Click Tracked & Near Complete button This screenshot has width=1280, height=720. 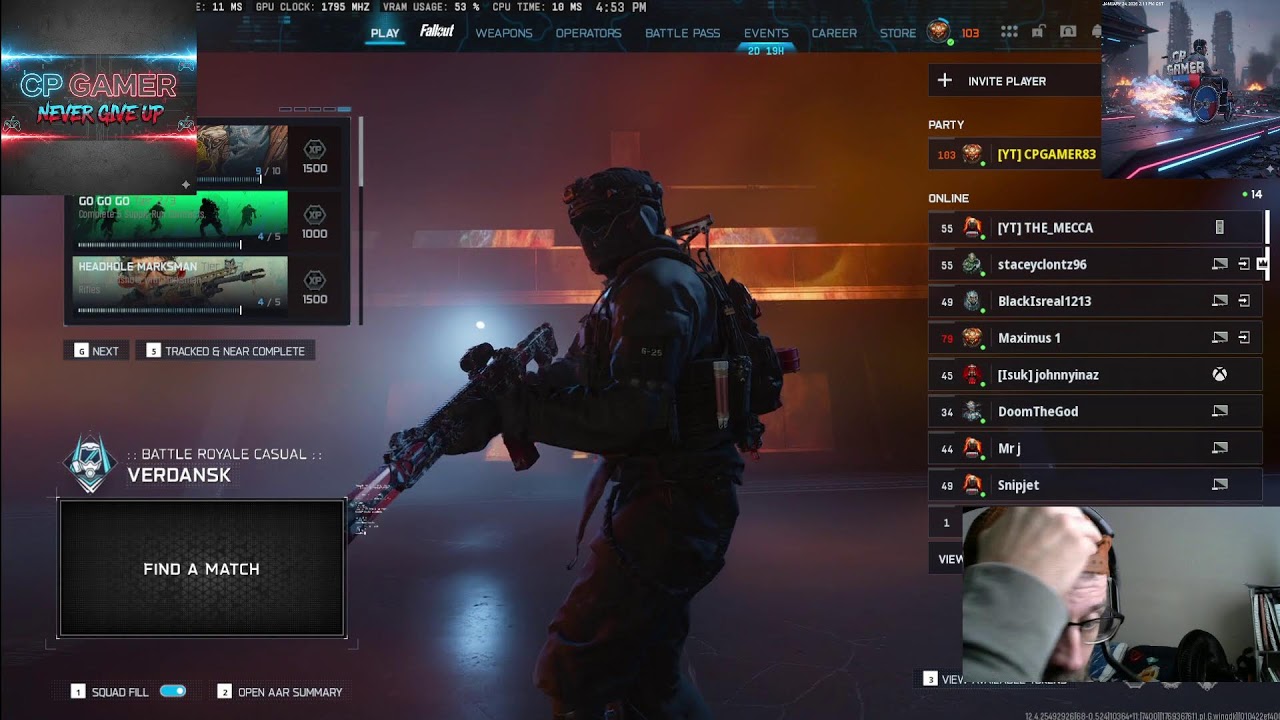pyautogui.click(x=225, y=351)
